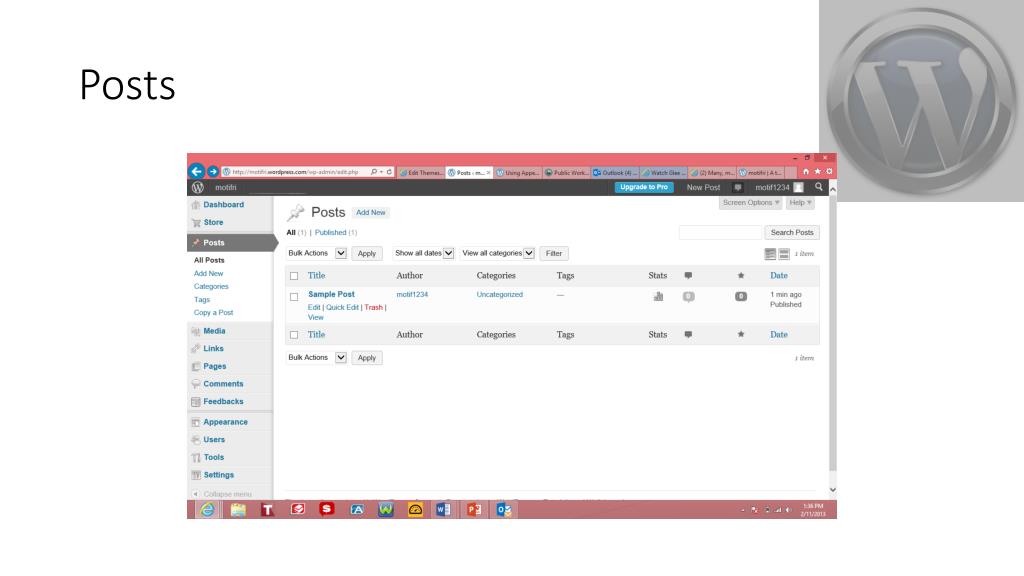Open Tools in the sidebar
The image size is (1024, 576).
214,457
